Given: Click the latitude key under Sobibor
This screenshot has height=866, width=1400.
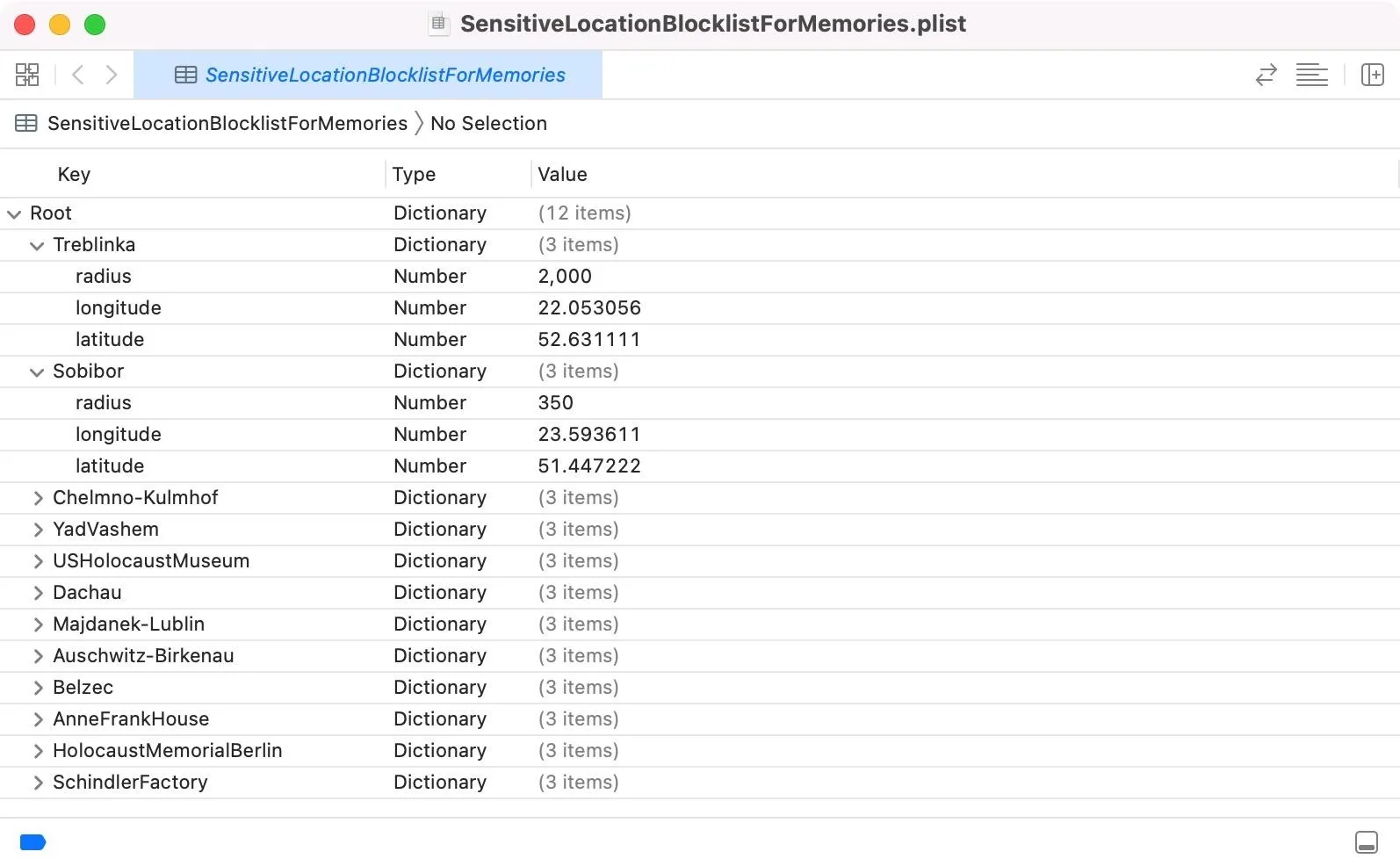Looking at the screenshot, I should click(110, 465).
